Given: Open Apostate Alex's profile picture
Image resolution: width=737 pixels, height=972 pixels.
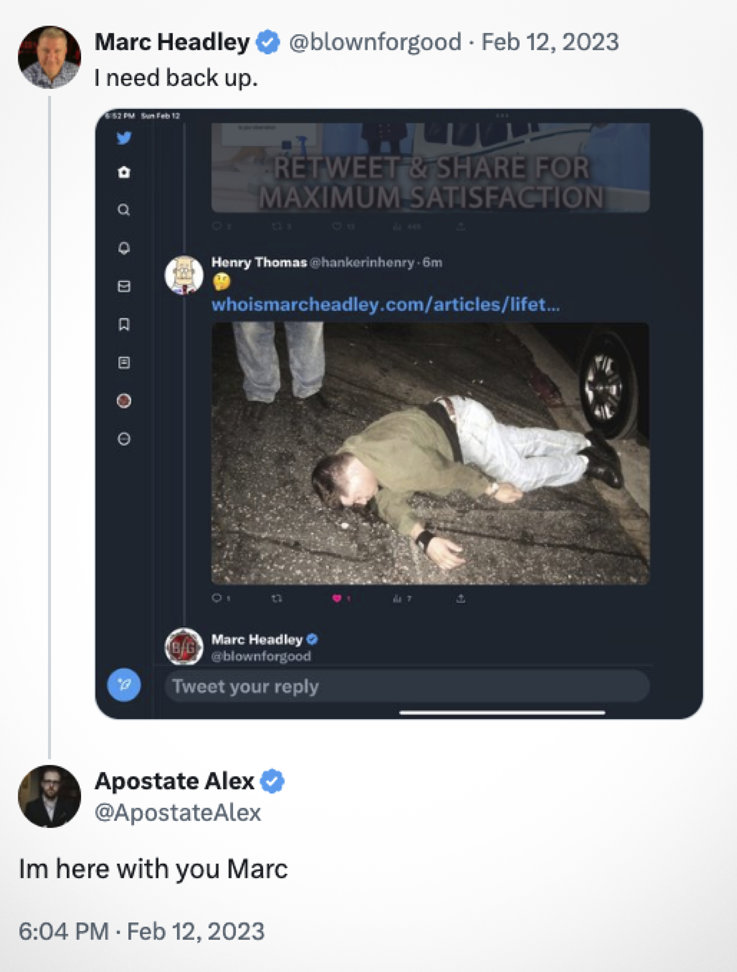Looking at the screenshot, I should tap(50, 796).
